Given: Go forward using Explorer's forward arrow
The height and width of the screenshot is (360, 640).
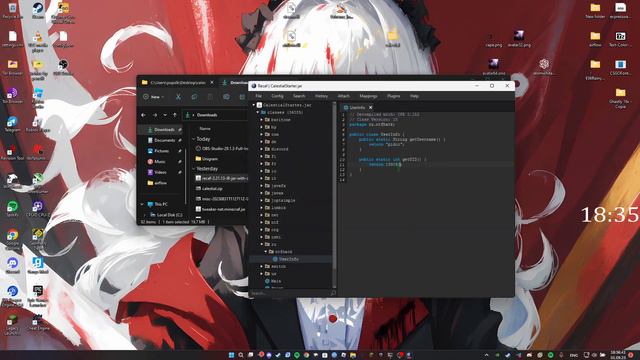Looking at the screenshot, I should pyautogui.click(x=155, y=115).
